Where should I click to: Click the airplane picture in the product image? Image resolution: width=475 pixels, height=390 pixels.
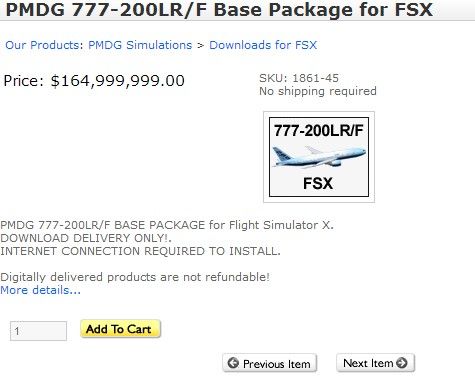tap(319, 156)
